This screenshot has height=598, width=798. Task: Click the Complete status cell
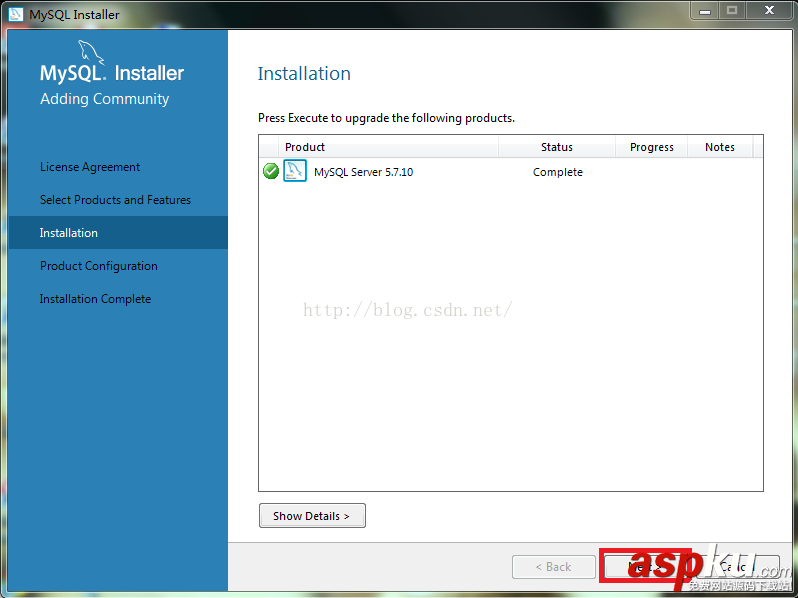click(x=557, y=172)
